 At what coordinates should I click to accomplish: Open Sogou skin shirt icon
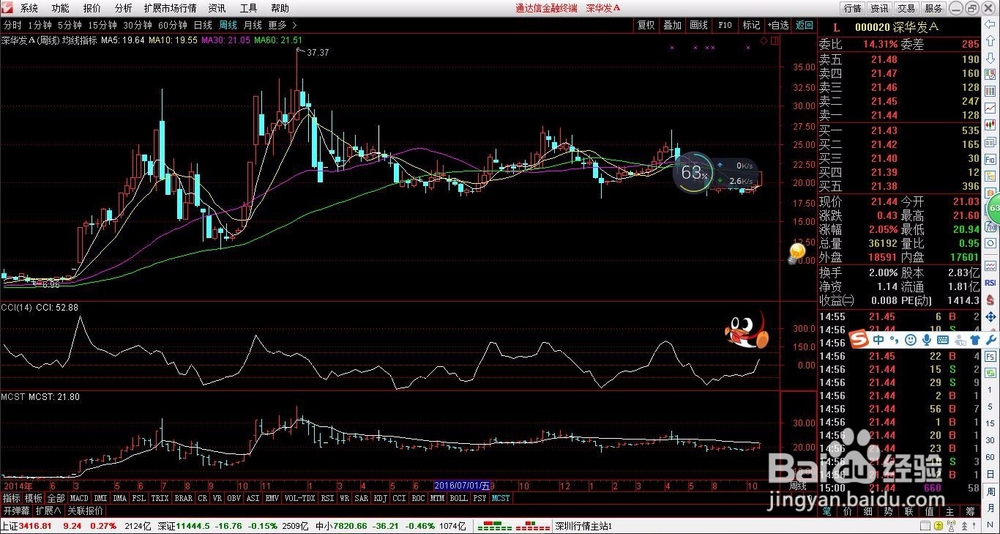tap(975, 340)
